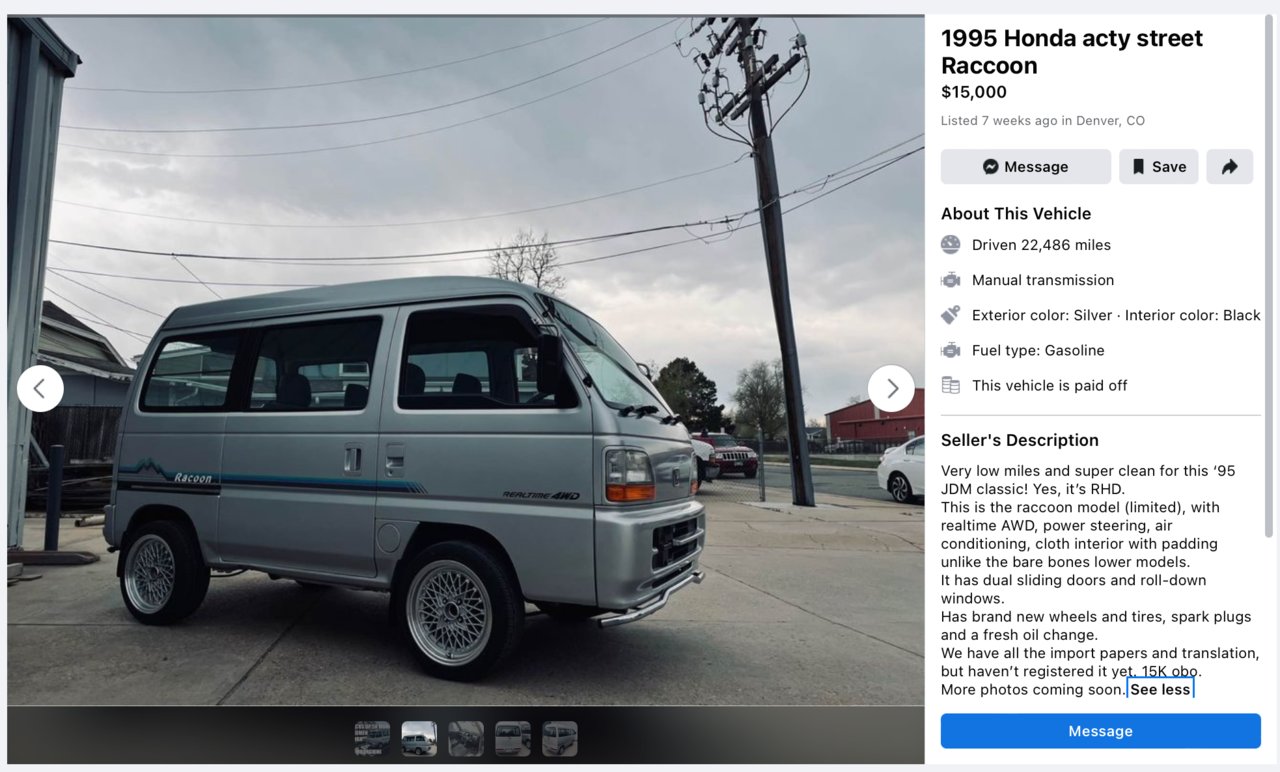This screenshot has width=1280, height=772.
Task: Click the Save bookmark button
Action: [x=1158, y=167]
